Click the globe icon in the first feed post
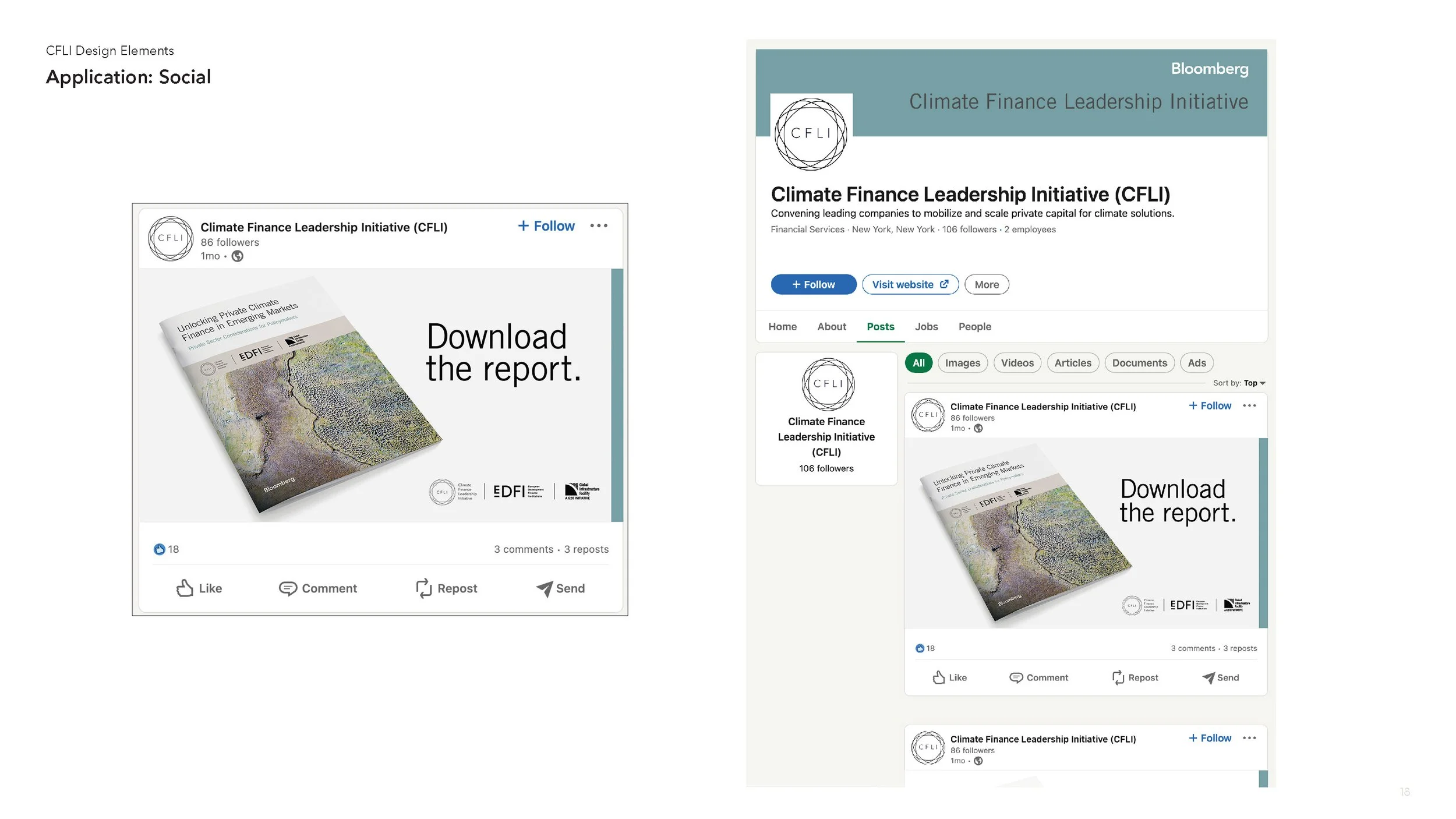 point(978,429)
